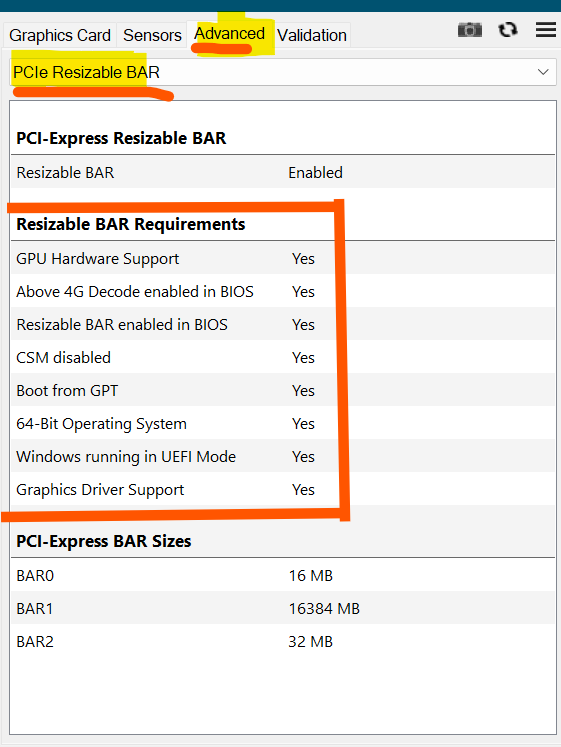Open the PCIe Resizable BAR combo box
Image resolution: width=561 pixels, height=747 pixels.
point(283,72)
